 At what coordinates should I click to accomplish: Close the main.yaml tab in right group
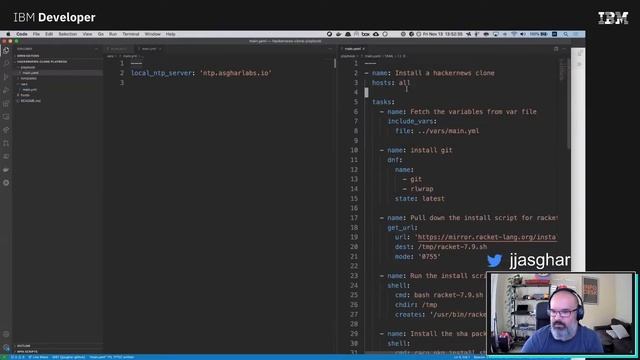363,49
